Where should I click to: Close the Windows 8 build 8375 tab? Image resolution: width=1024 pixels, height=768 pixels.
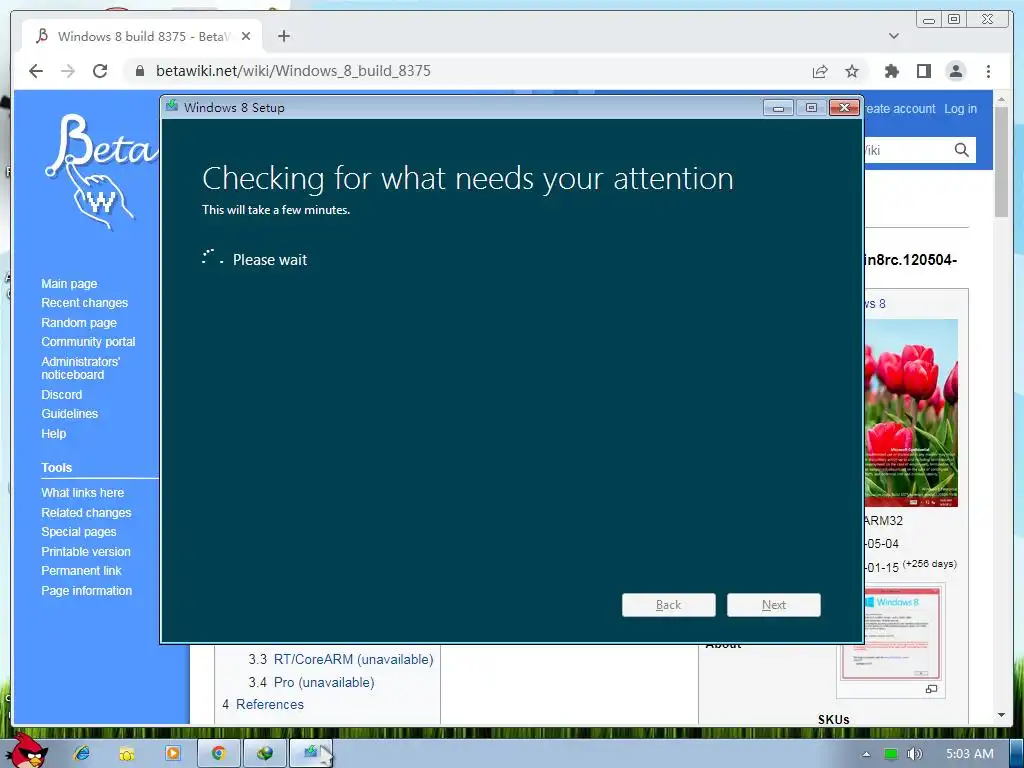click(x=246, y=37)
